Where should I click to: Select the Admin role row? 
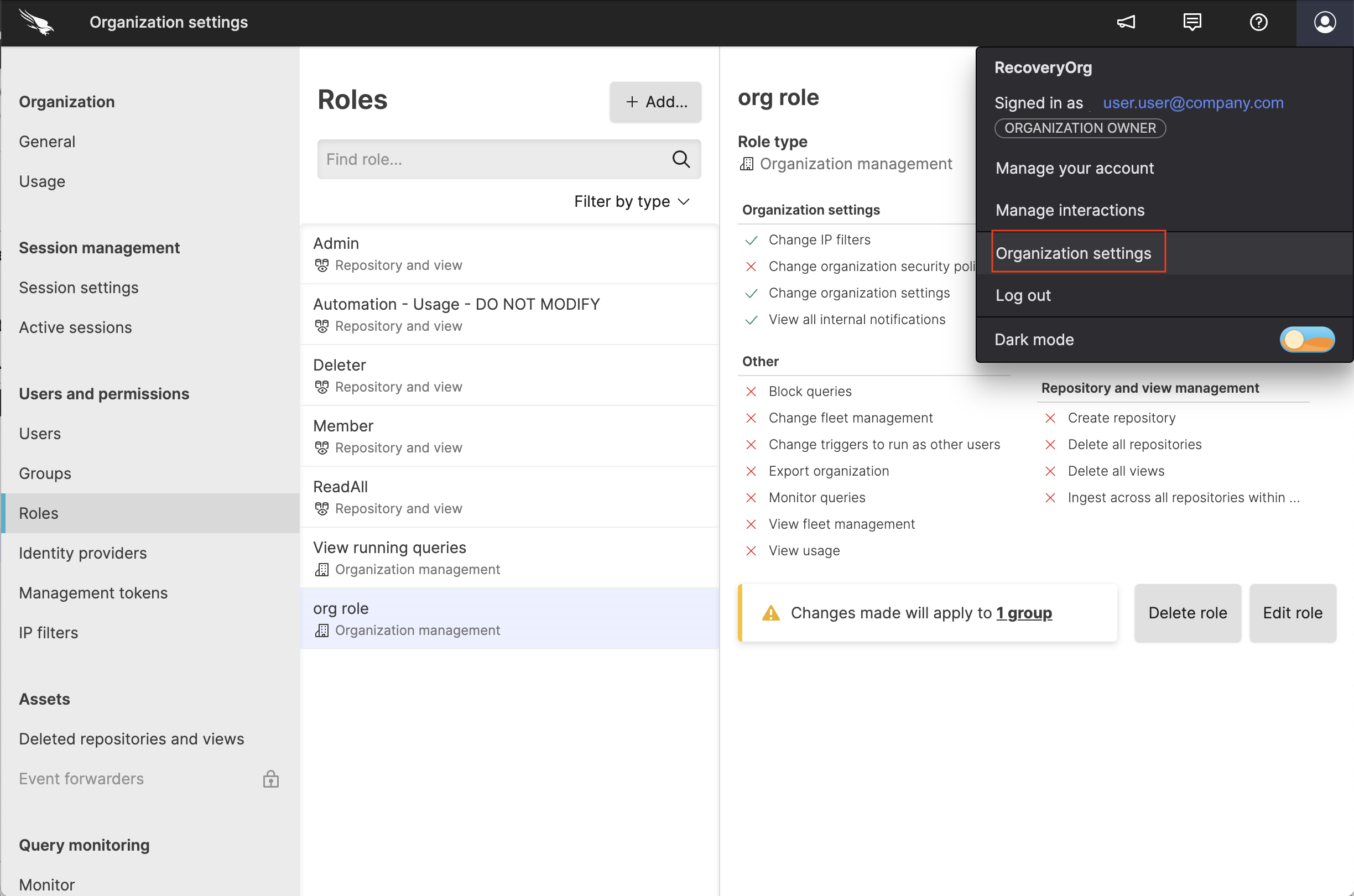pyautogui.click(x=509, y=254)
